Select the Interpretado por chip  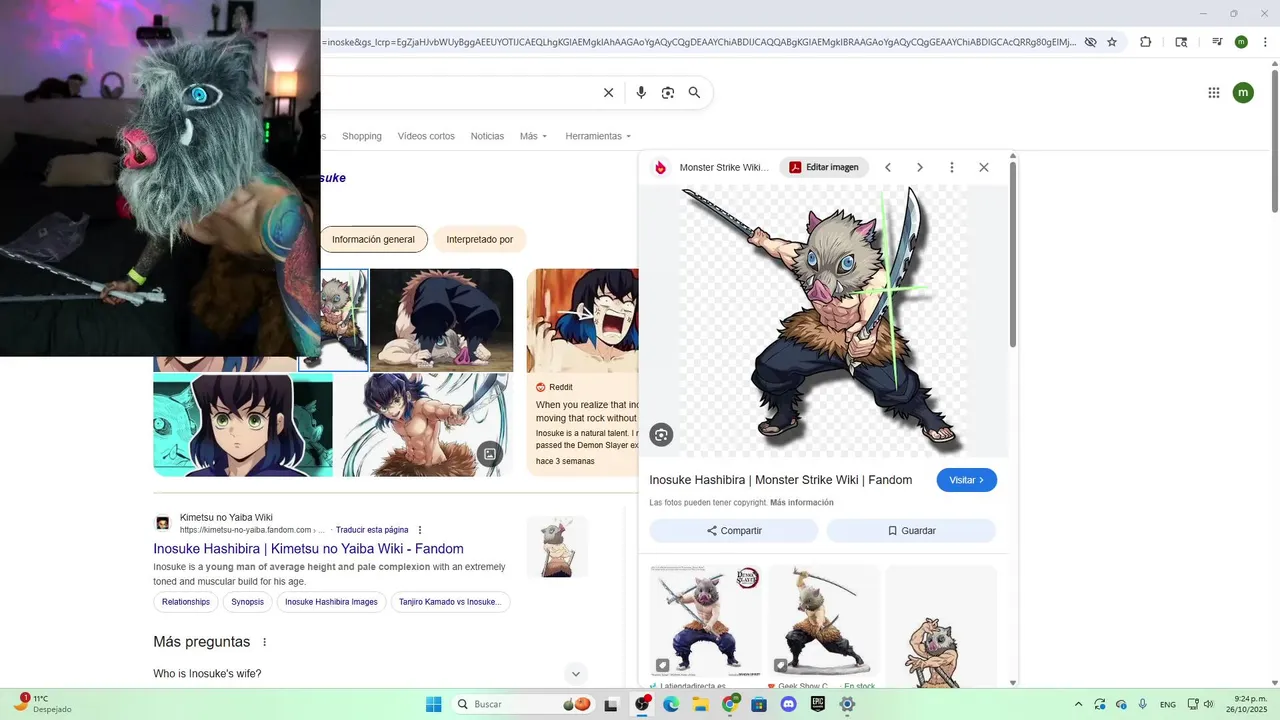(480, 240)
